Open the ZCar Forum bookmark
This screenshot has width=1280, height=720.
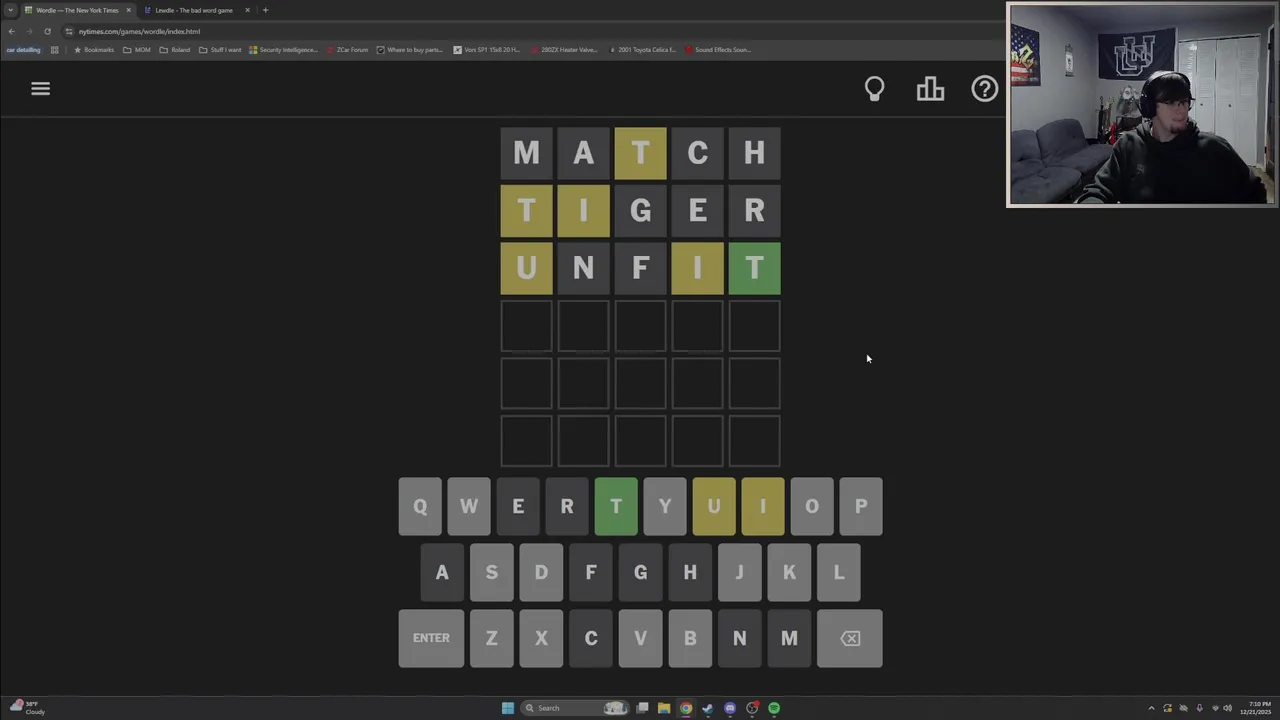[x=347, y=50]
